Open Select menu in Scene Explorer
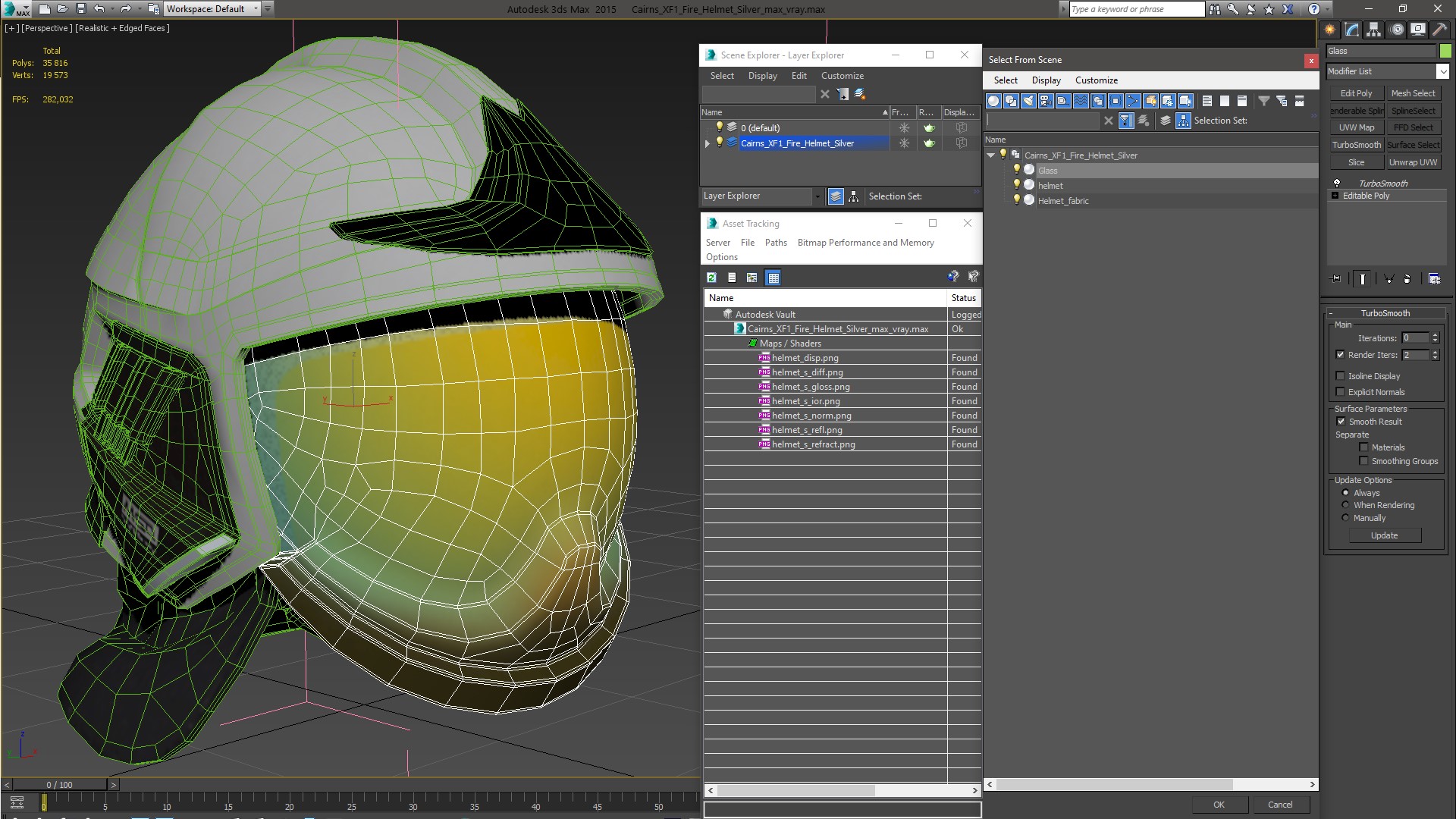The image size is (1456, 819). [722, 76]
